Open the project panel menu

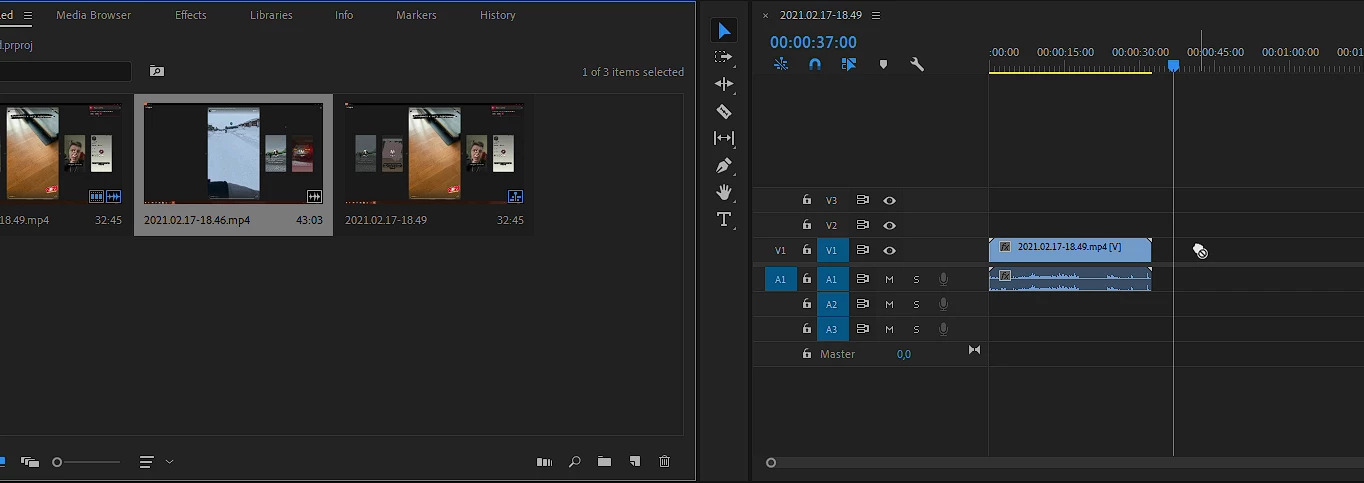tap(27, 15)
